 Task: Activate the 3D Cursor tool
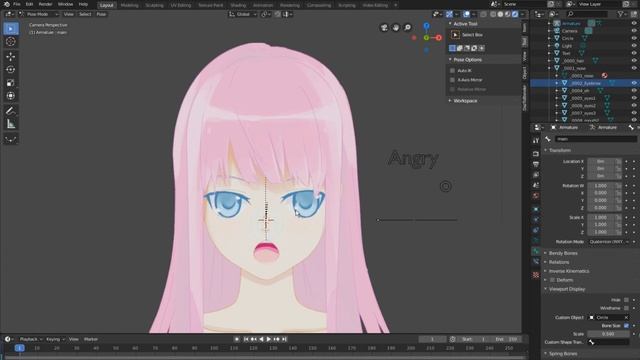tap(11, 42)
